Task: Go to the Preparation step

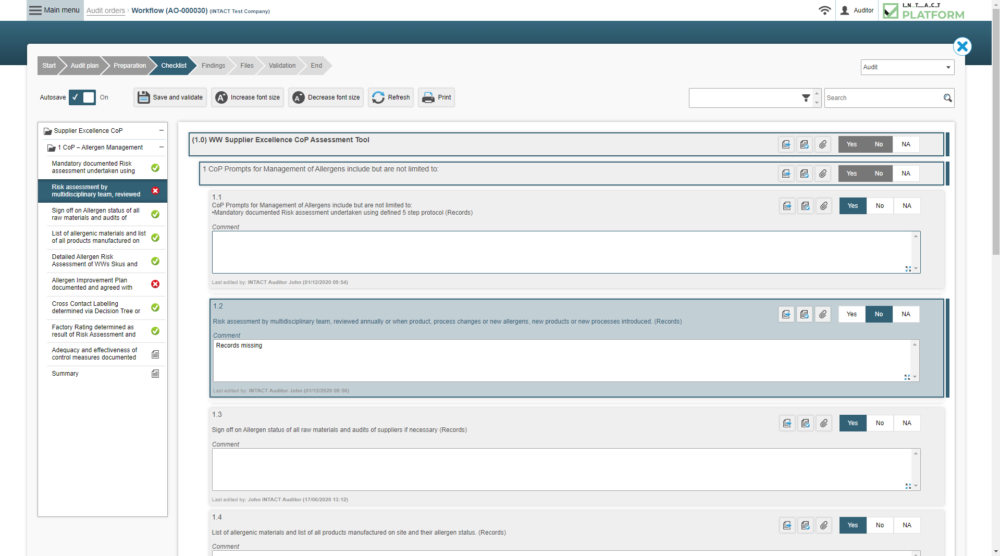Action: pos(129,66)
